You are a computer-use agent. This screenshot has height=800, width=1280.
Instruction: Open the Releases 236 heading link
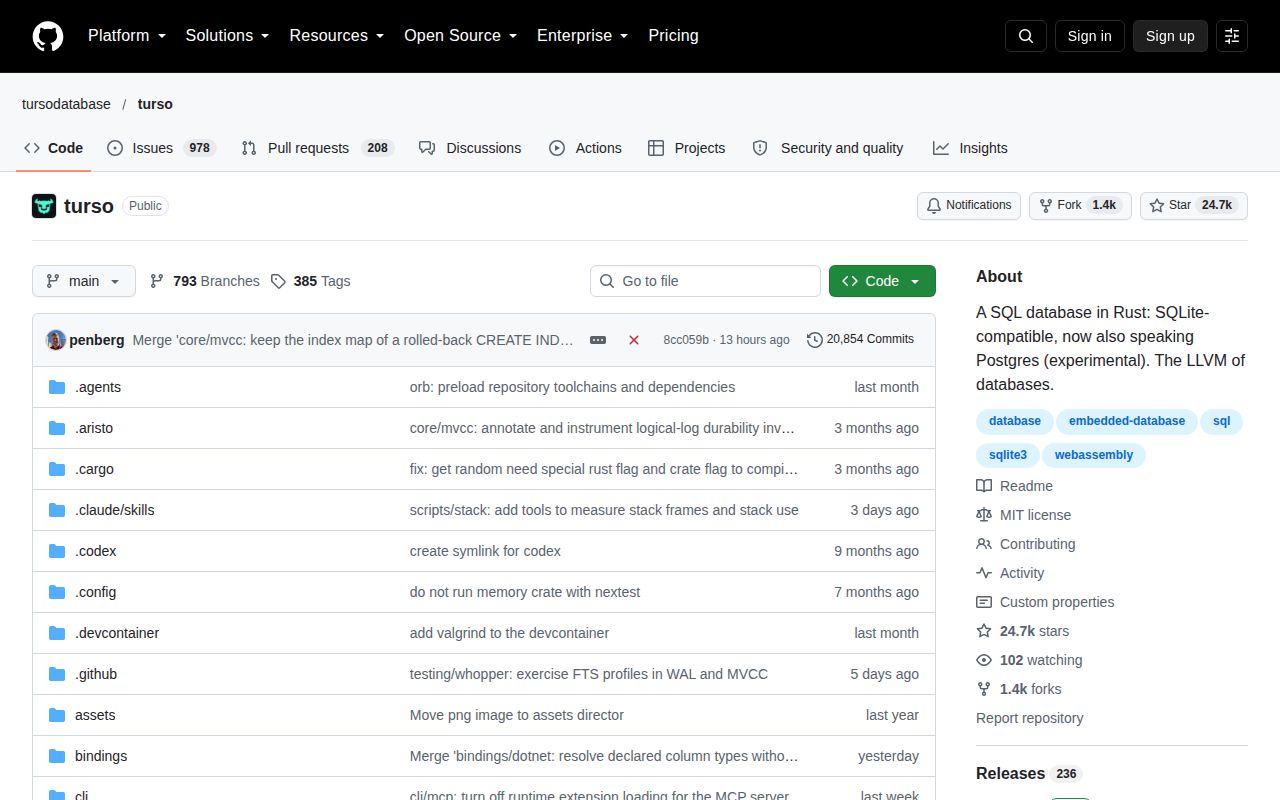pos(1029,774)
